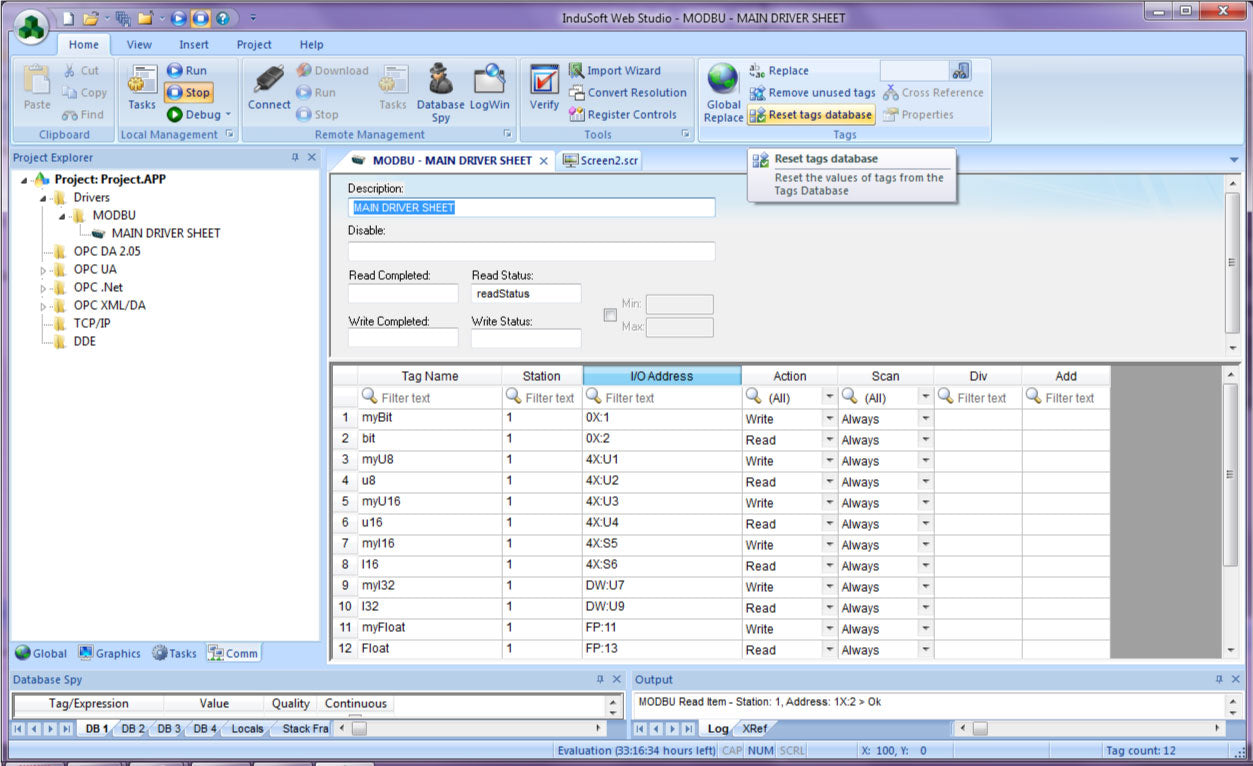Click the Replace tags button
The width and height of the screenshot is (1253, 766).
click(779, 71)
